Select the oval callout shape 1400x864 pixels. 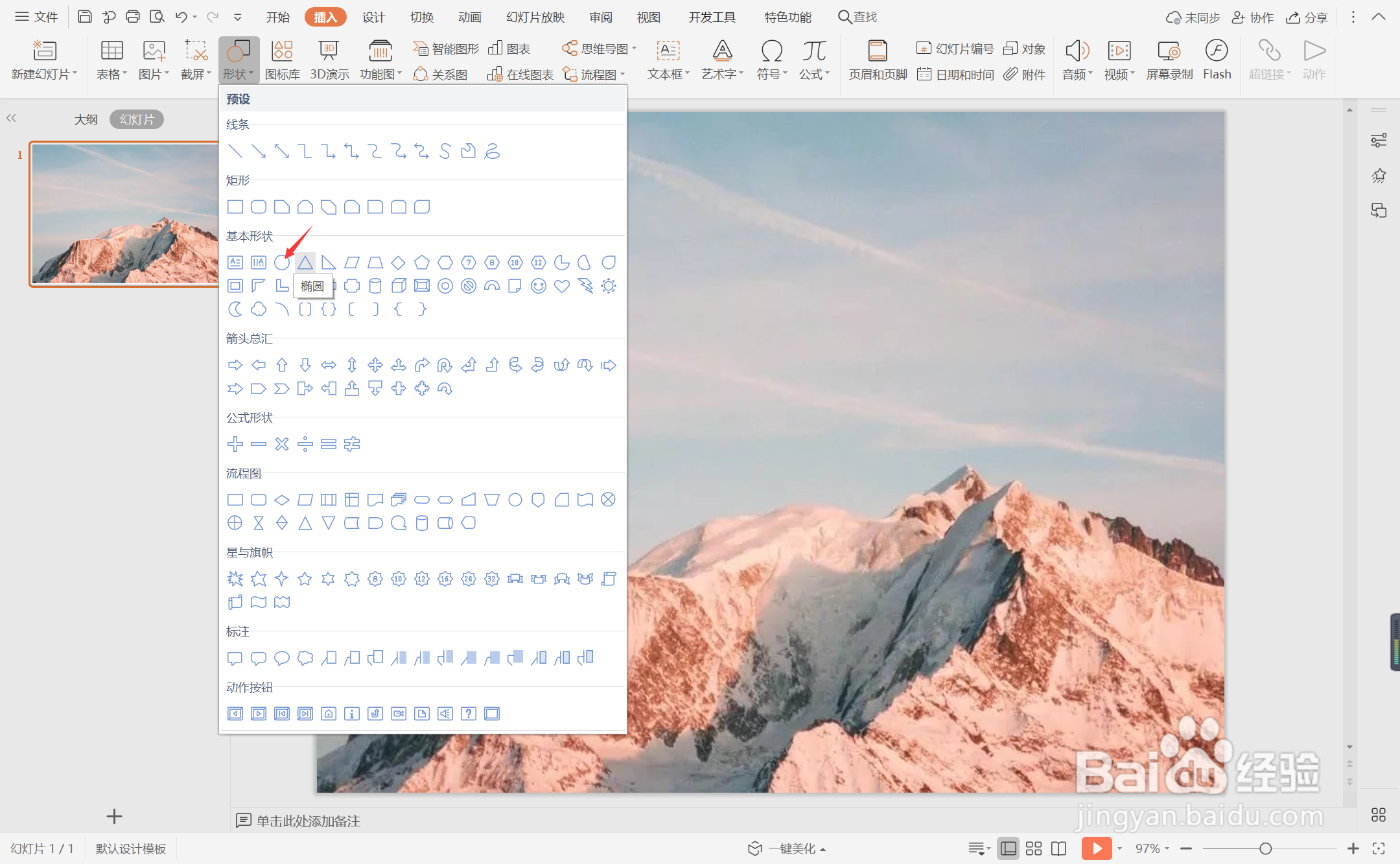click(282, 658)
